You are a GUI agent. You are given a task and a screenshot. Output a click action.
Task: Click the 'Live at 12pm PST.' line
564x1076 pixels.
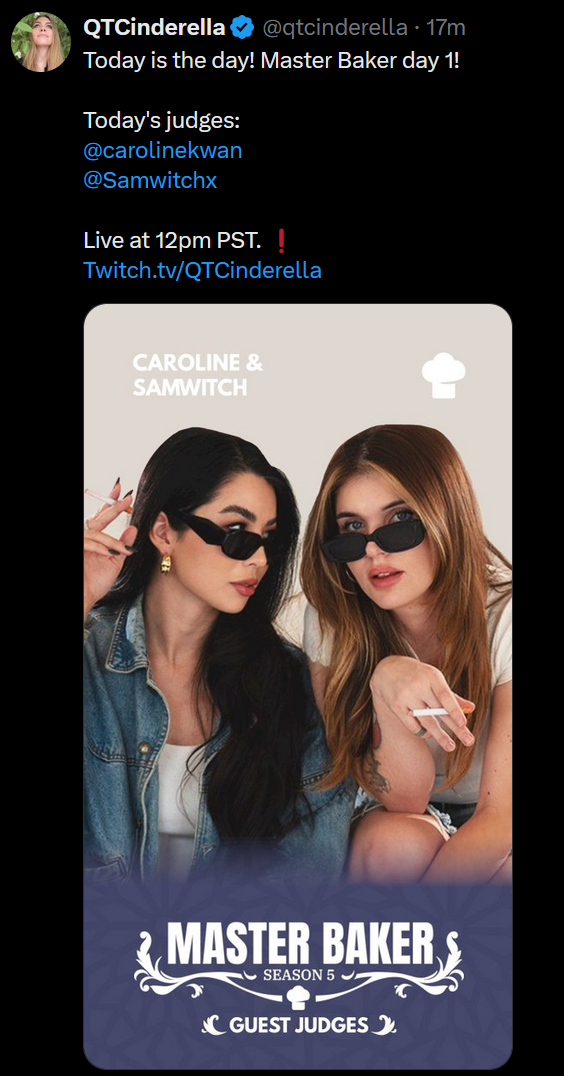[x=172, y=241]
